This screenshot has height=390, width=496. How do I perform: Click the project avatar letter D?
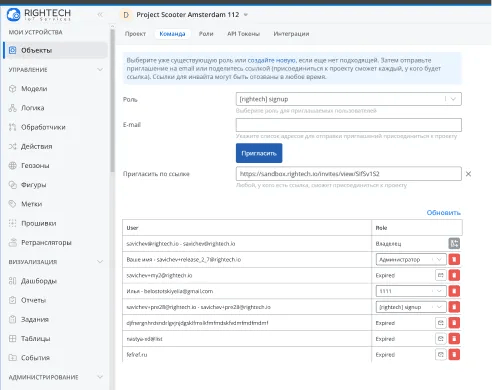126,15
